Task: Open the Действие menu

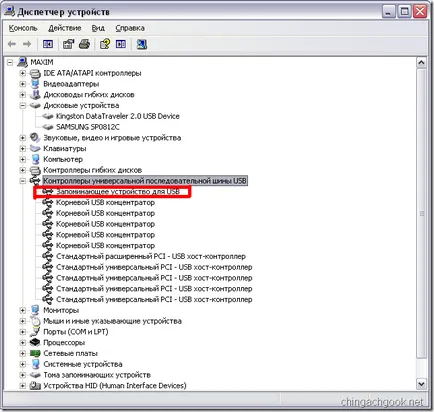Action: (65, 28)
